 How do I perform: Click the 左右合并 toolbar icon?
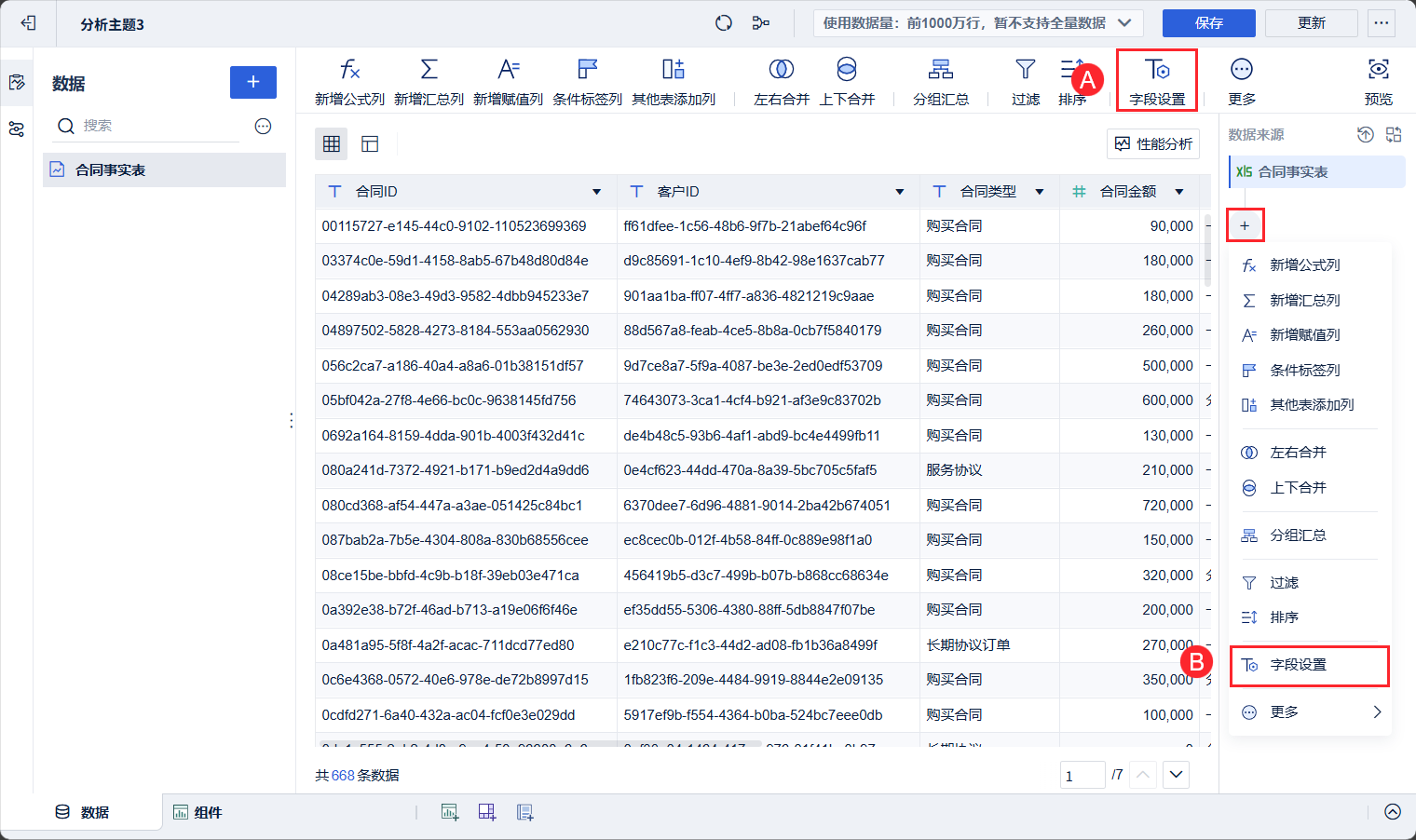pos(781,81)
